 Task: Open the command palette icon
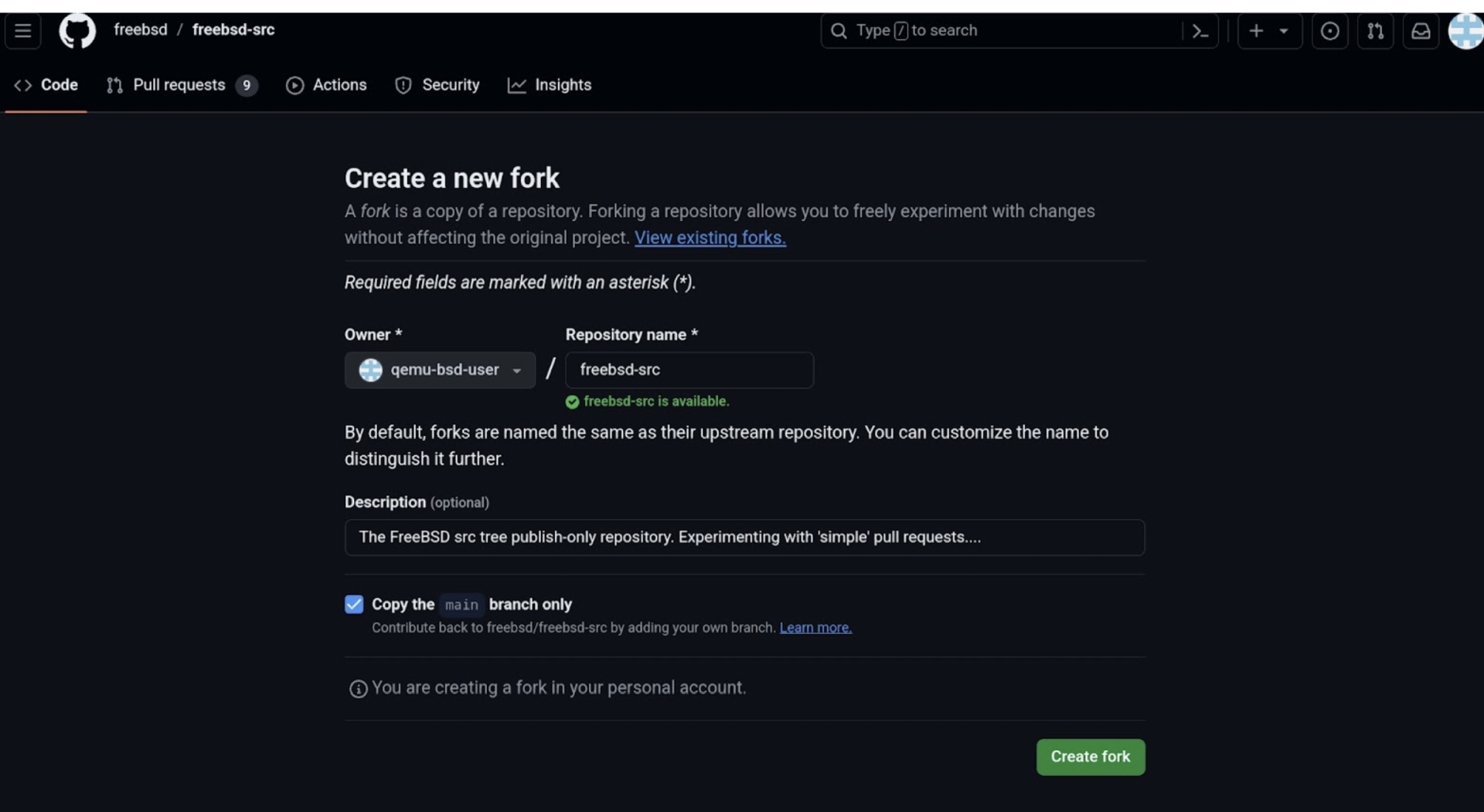[1200, 31]
